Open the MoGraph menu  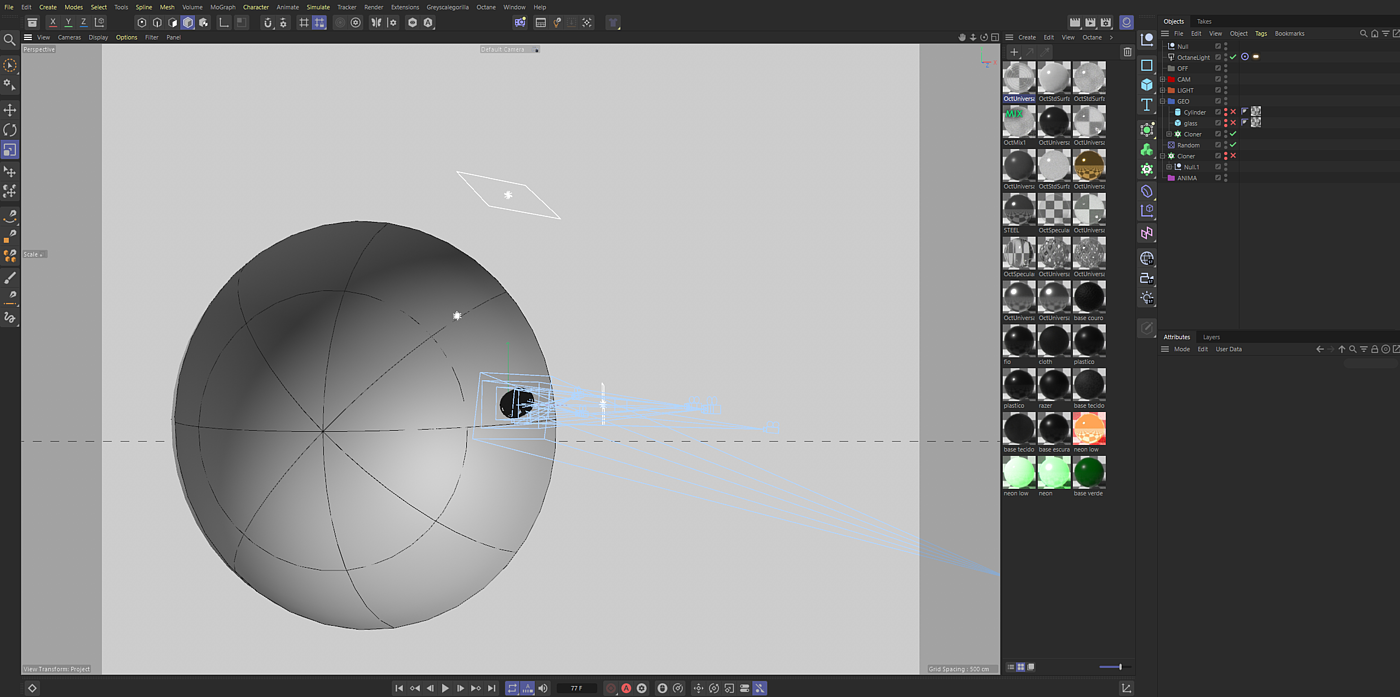(x=222, y=7)
